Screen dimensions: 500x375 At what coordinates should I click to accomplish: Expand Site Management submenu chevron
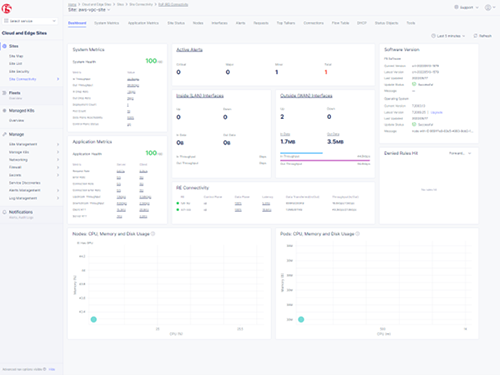coord(58,144)
